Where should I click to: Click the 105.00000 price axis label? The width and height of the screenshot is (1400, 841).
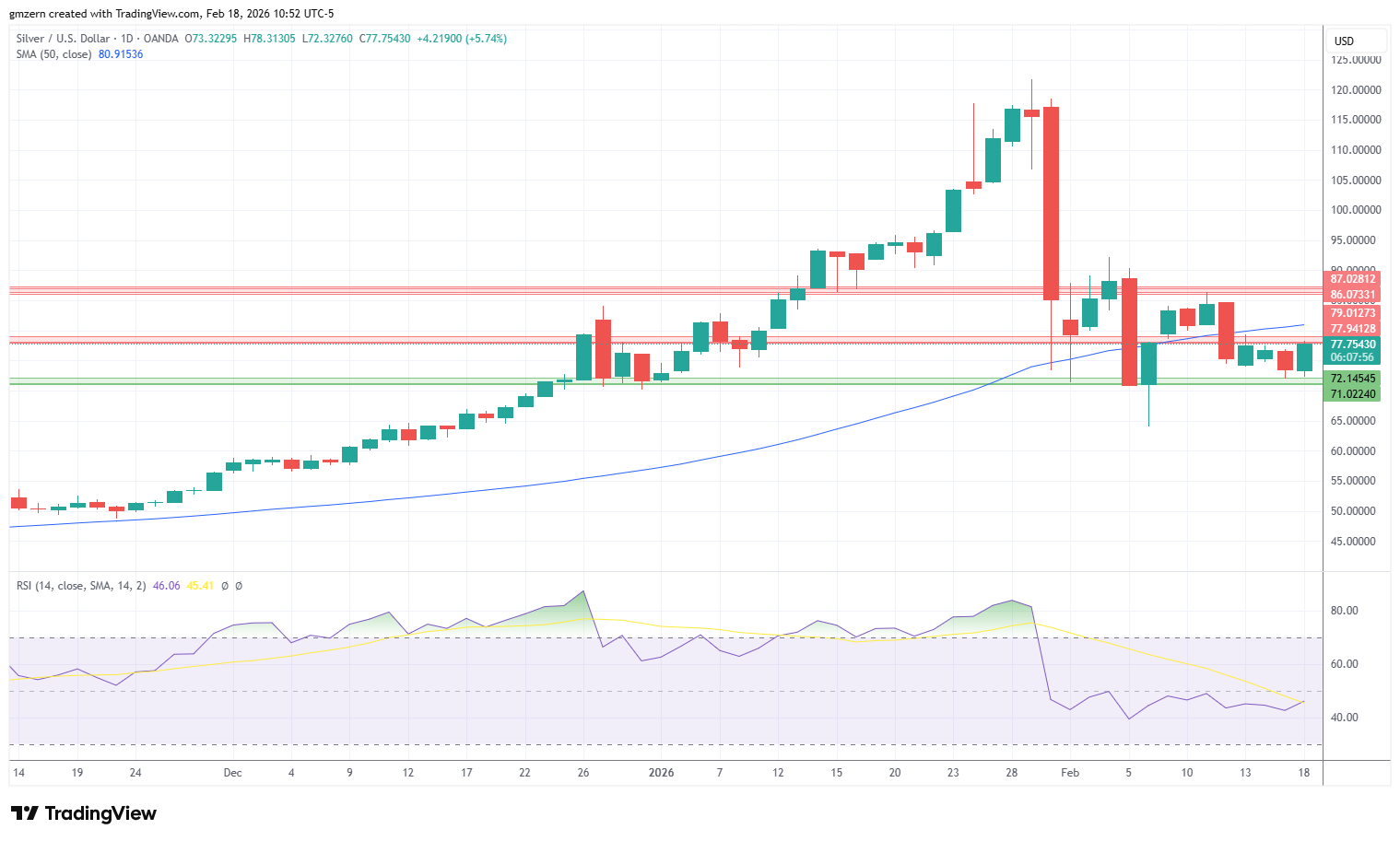tap(1356, 181)
